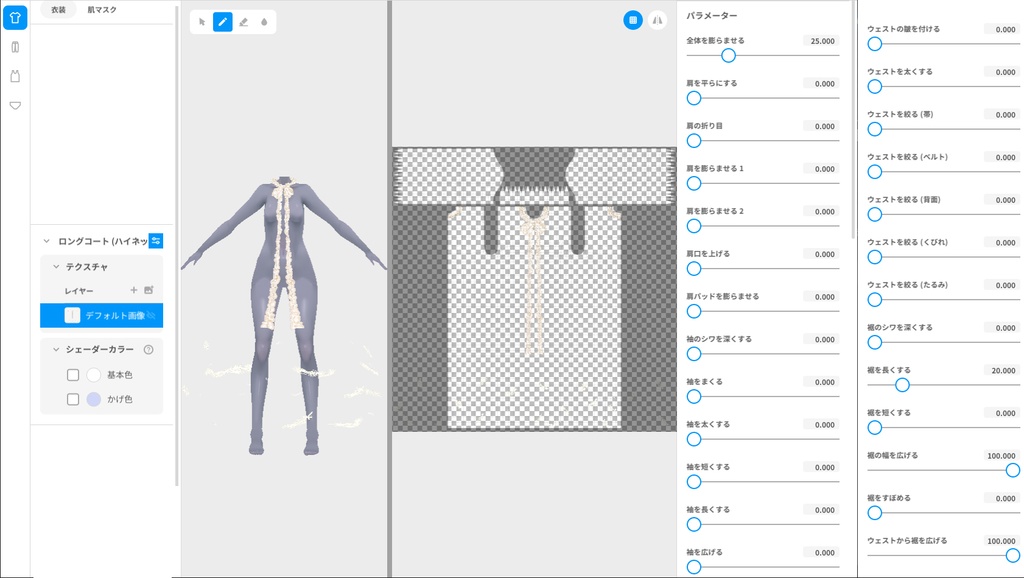The height and width of the screenshot is (578, 1024).
Task: Switch to the 肌マスク tab
Action: tap(102, 10)
